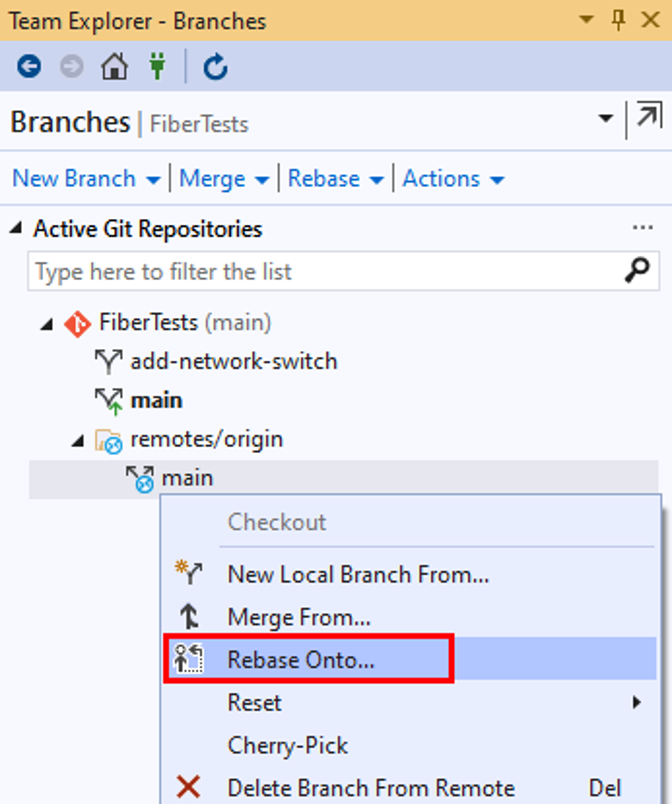Refresh the Branches view

215,67
